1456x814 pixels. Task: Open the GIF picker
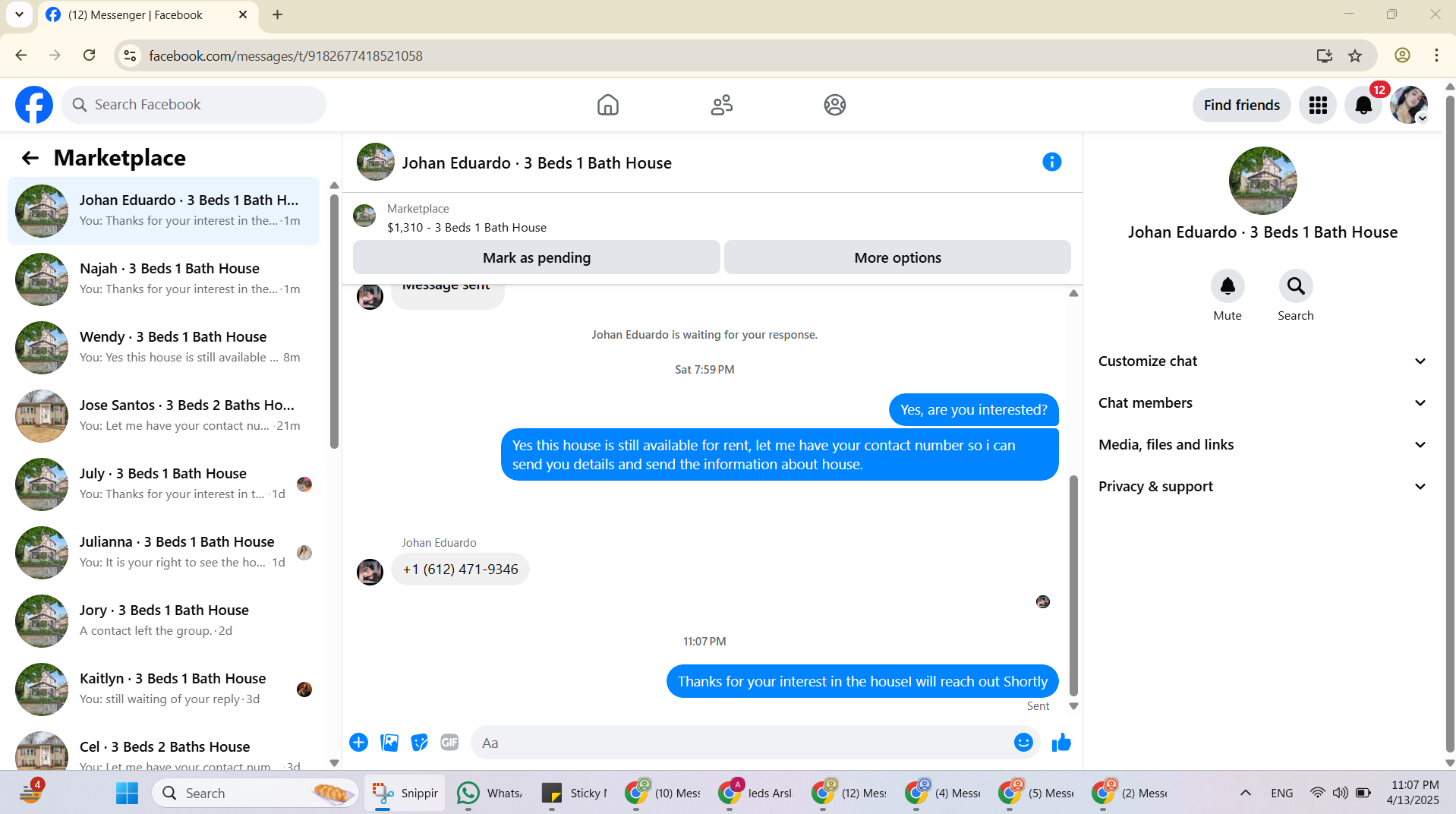pyautogui.click(x=449, y=743)
